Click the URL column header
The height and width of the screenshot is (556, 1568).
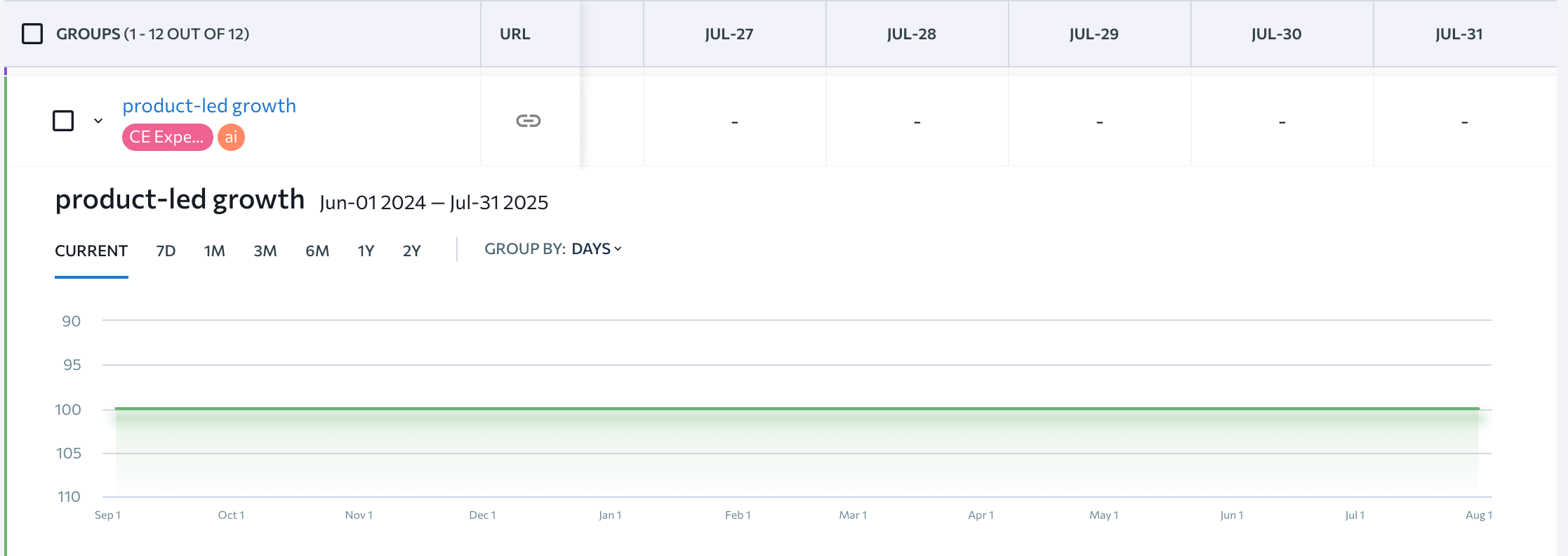(514, 34)
